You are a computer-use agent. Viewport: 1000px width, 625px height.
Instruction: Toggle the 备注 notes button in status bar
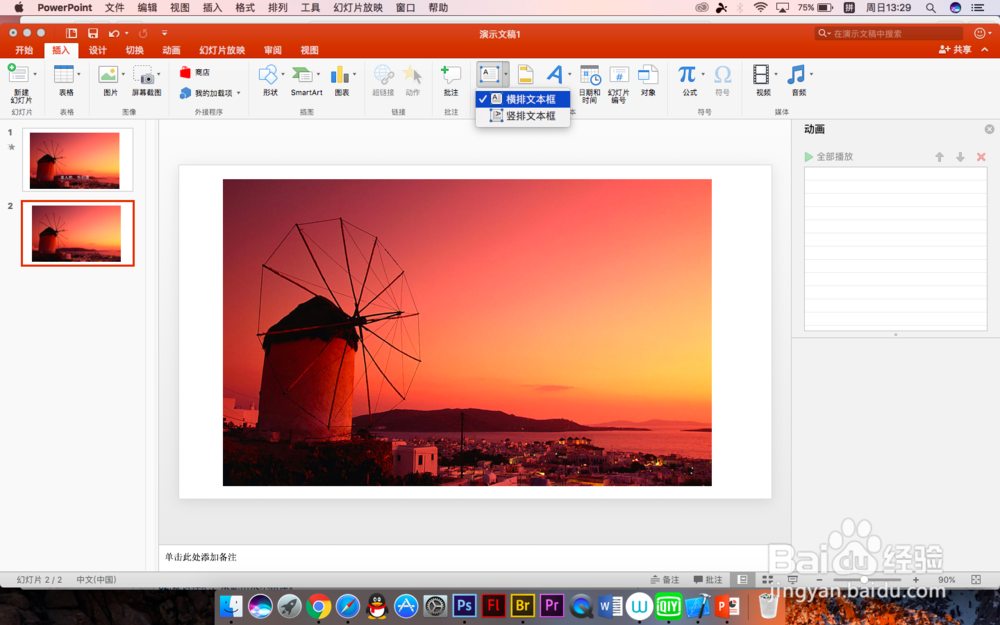click(x=665, y=580)
